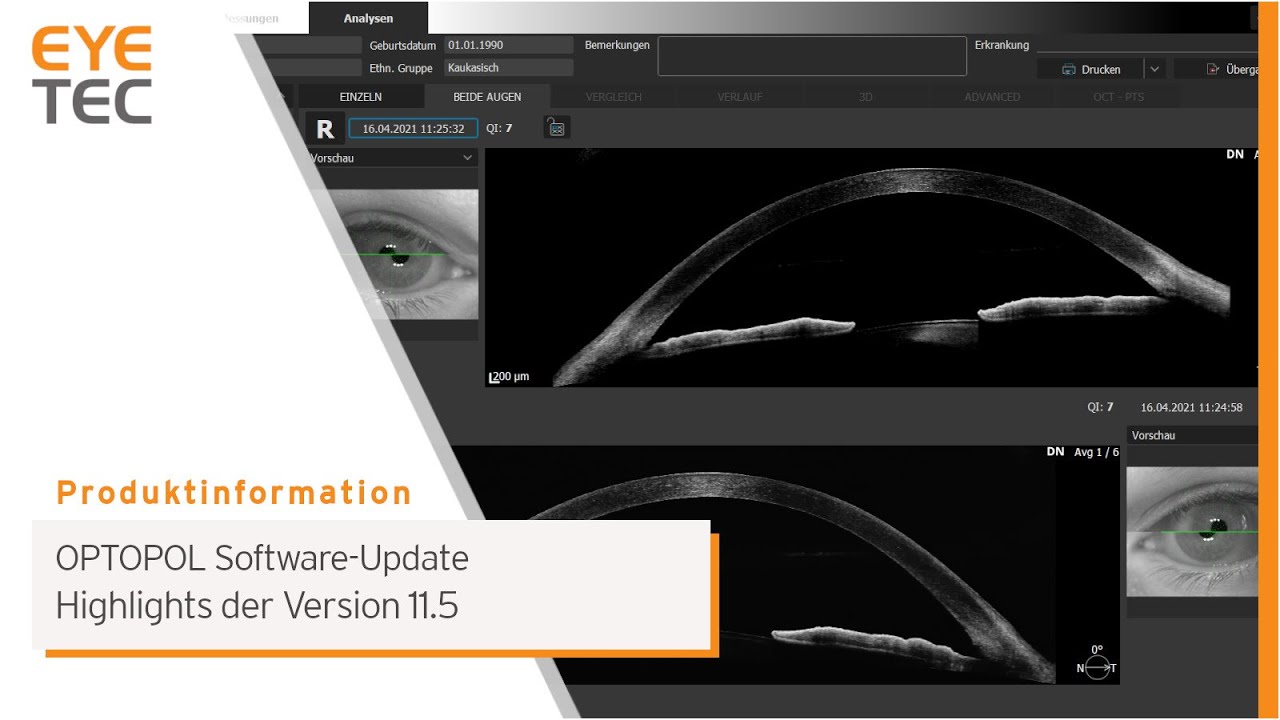Click the Drucken print button
1280x720 pixels.
1090,69
